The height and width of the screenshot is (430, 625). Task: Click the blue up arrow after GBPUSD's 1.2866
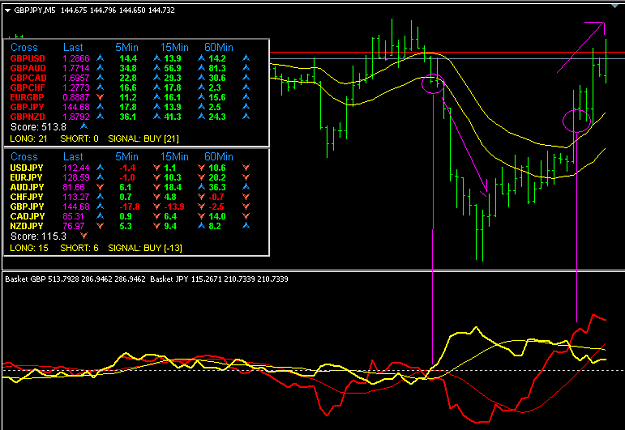click(x=100, y=58)
